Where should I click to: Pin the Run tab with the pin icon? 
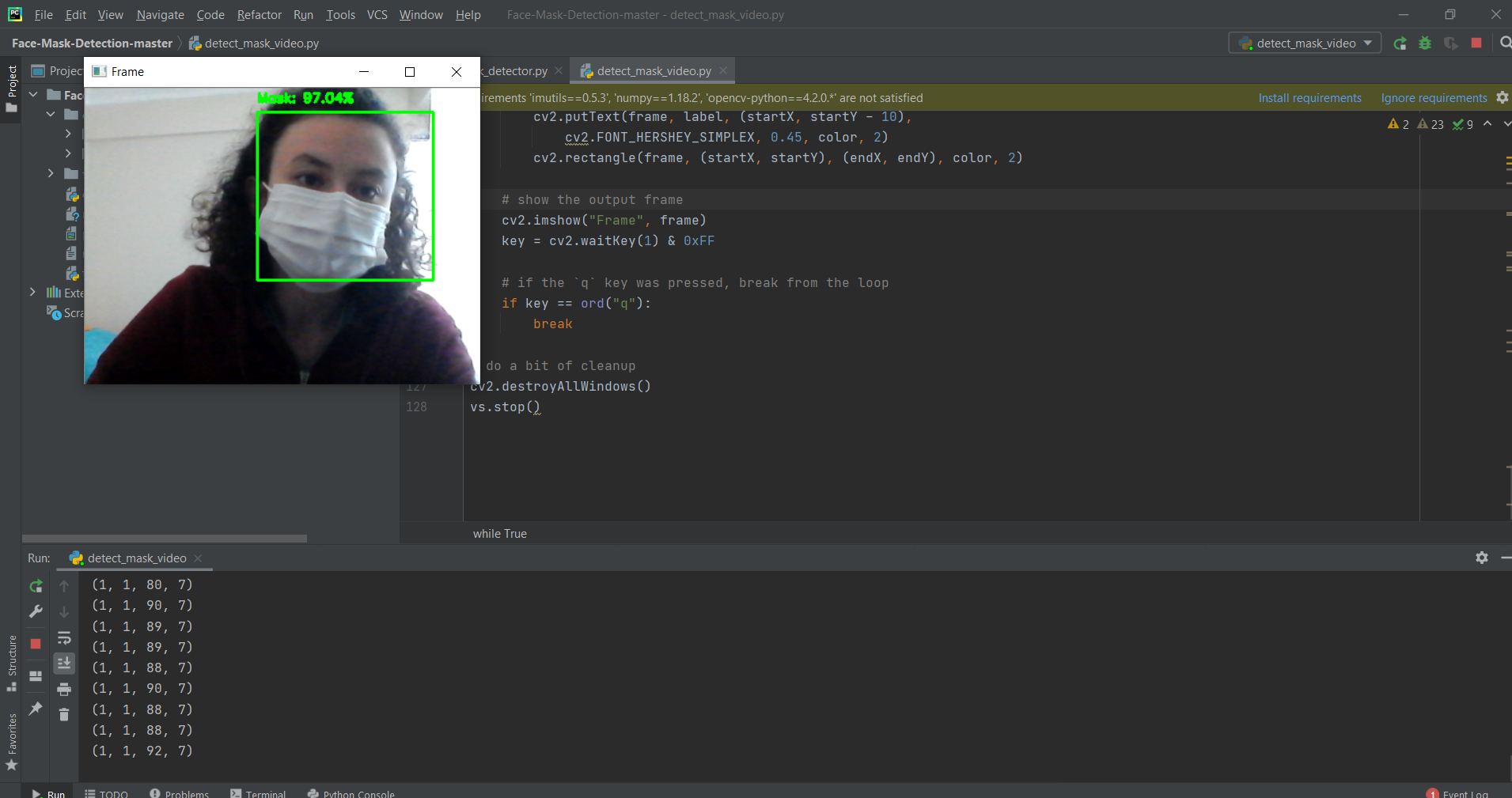tap(36, 709)
